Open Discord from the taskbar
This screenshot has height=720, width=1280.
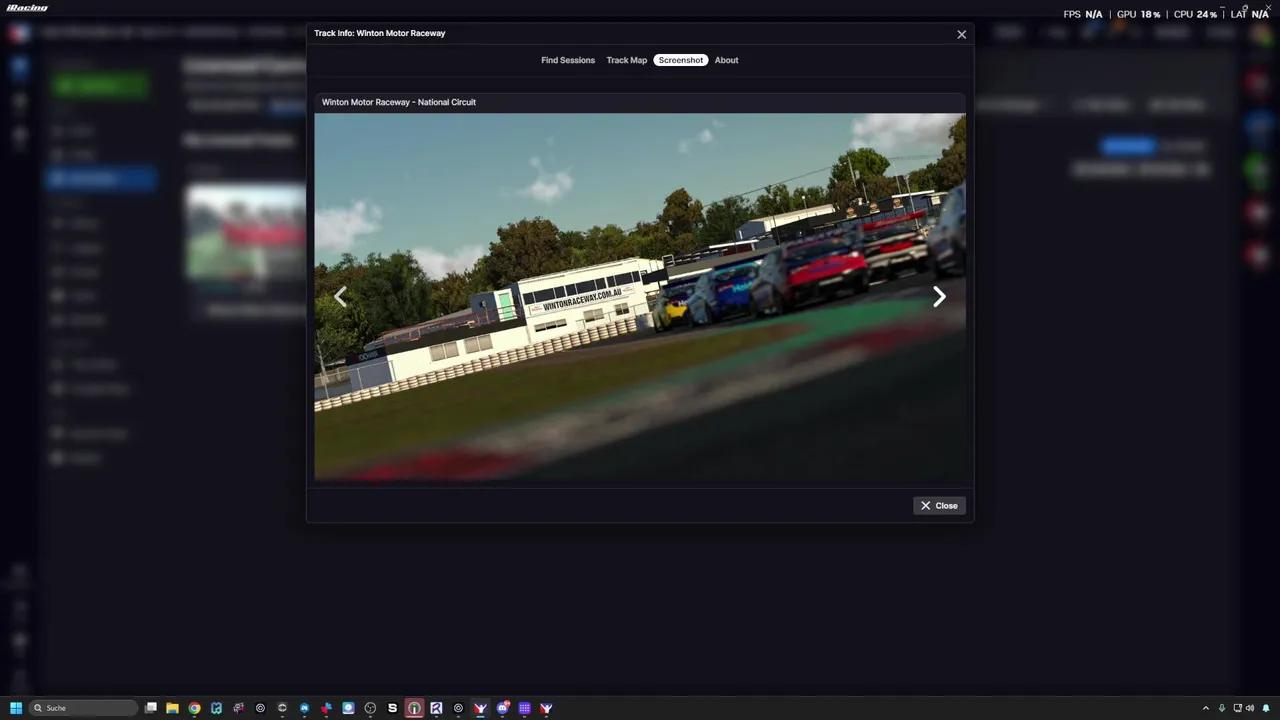point(503,708)
